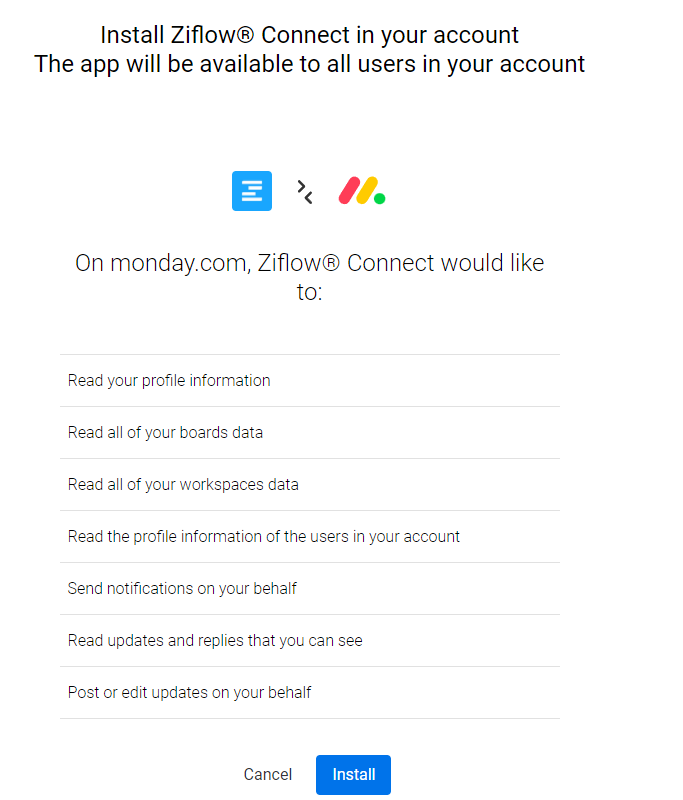Click the blue Ziflow logo icon
This screenshot has width=683, height=800.
(252, 191)
